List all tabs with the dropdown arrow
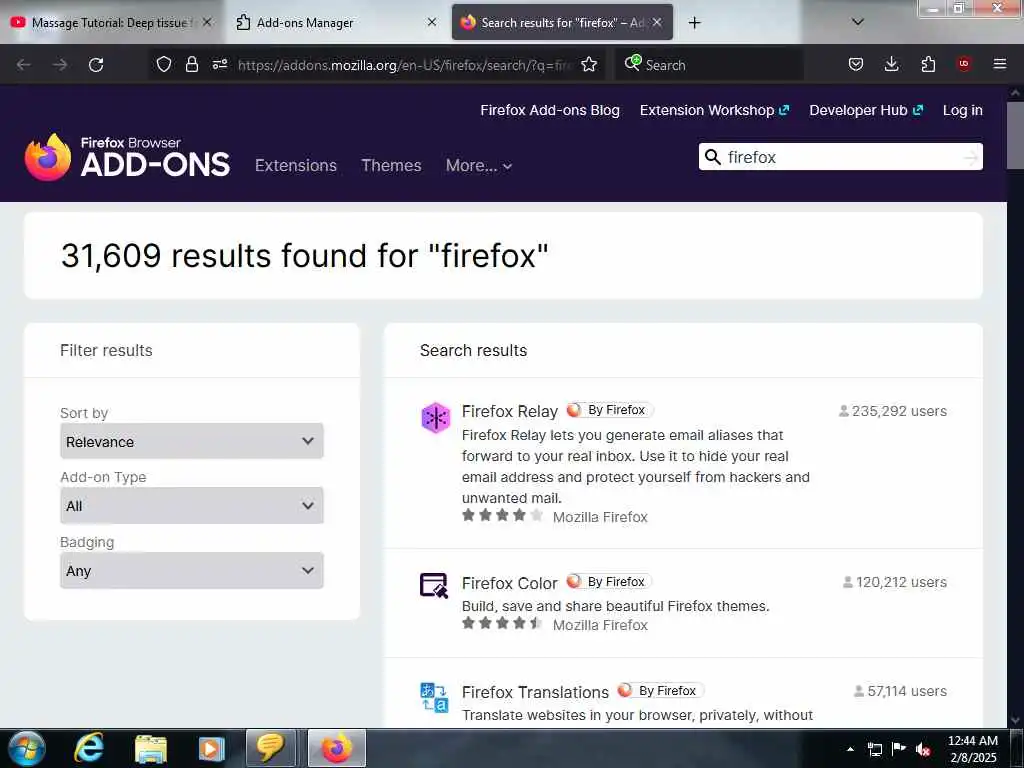 [x=858, y=22]
